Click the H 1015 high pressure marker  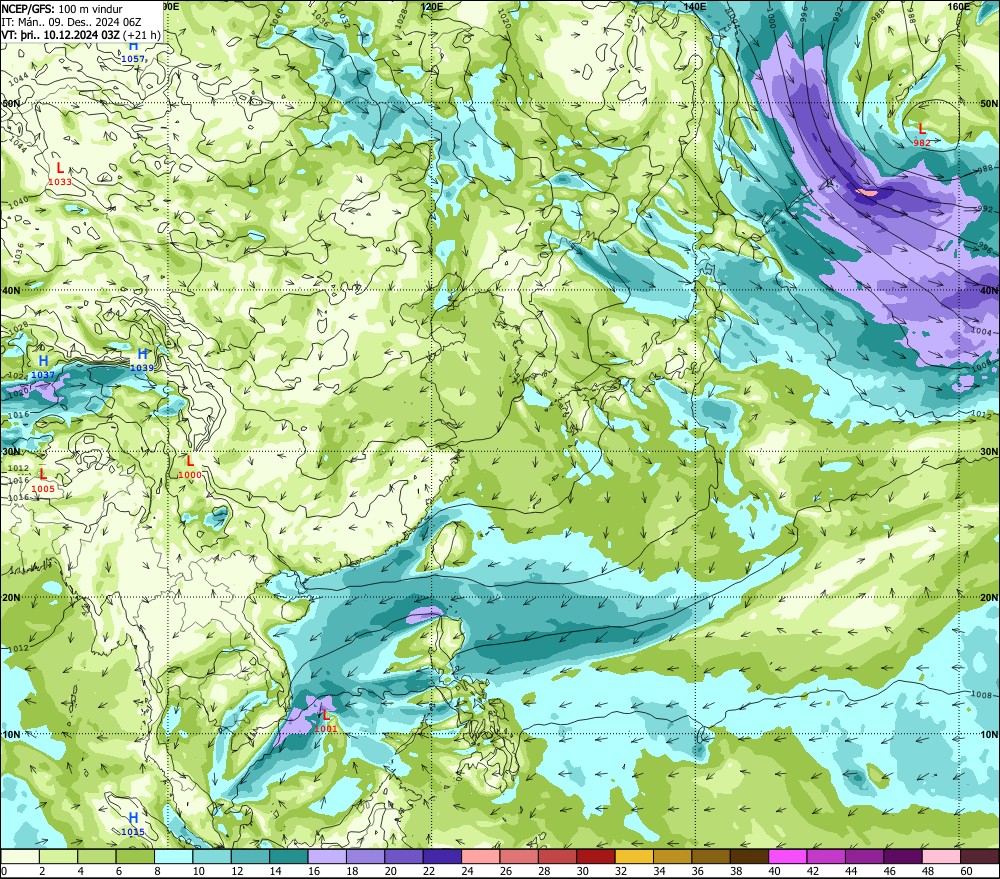point(133,824)
